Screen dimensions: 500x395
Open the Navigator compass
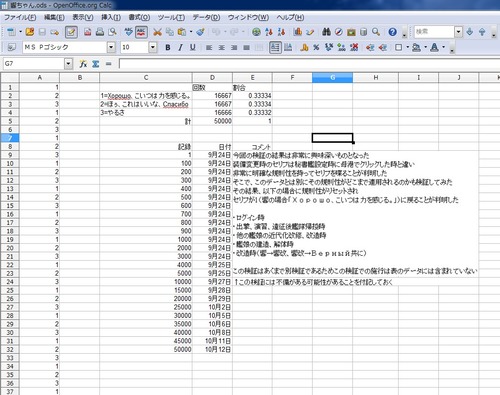(x=339, y=32)
